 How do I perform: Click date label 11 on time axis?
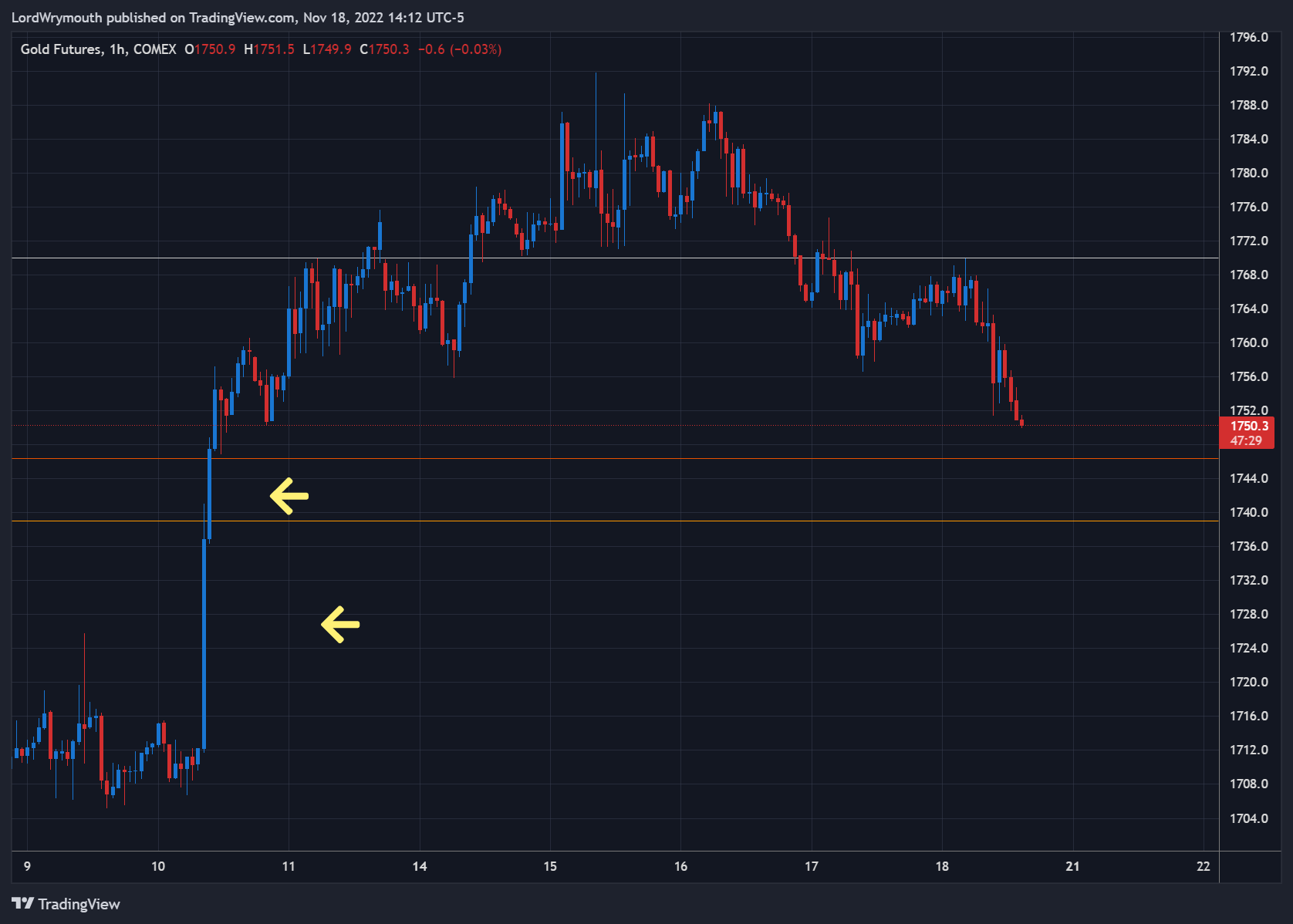[289, 866]
